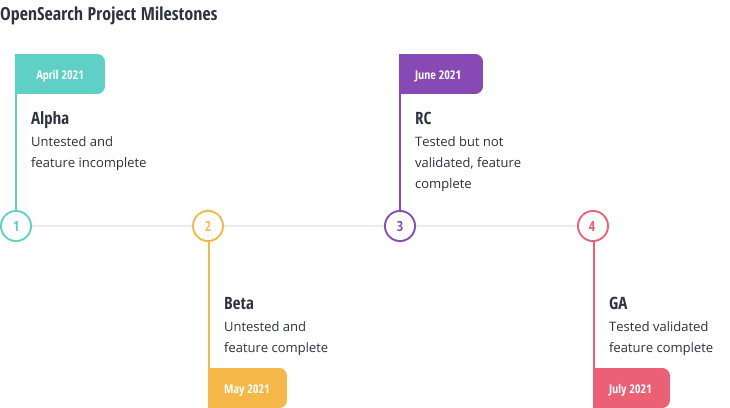The height and width of the screenshot is (408, 730).
Task: Click the Beta milestone heading
Action: tap(239, 303)
